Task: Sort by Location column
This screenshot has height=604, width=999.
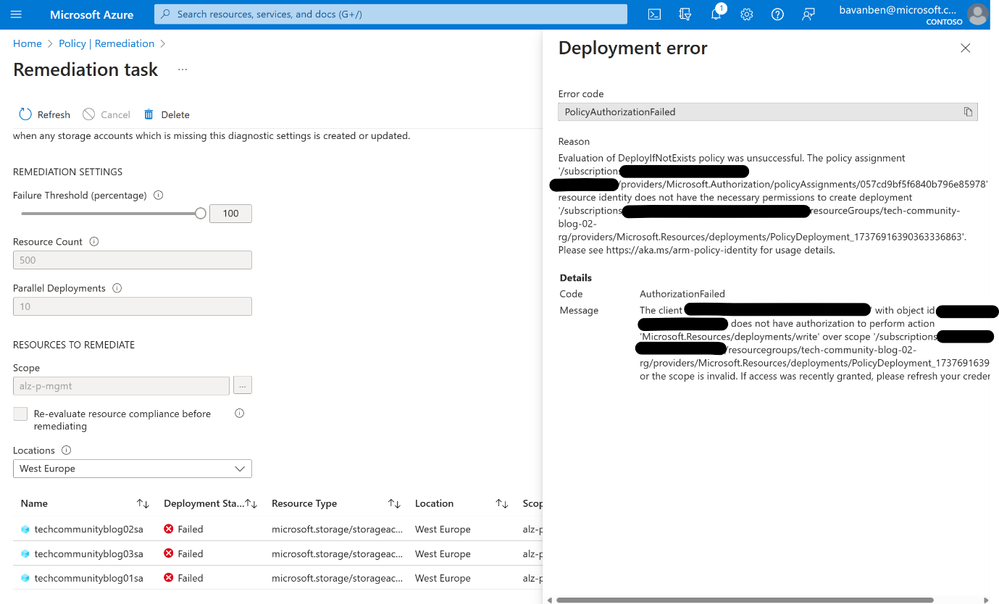Action: coord(502,504)
